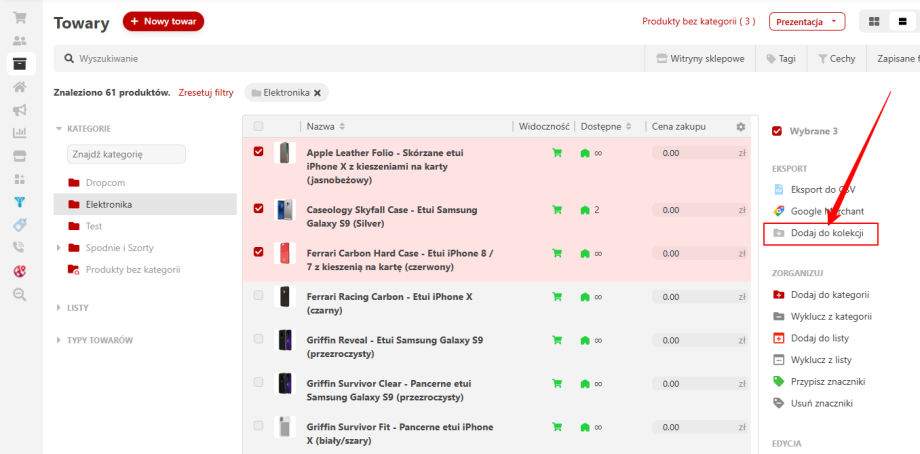Click the customers icon in the sidebar

(x=20, y=41)
